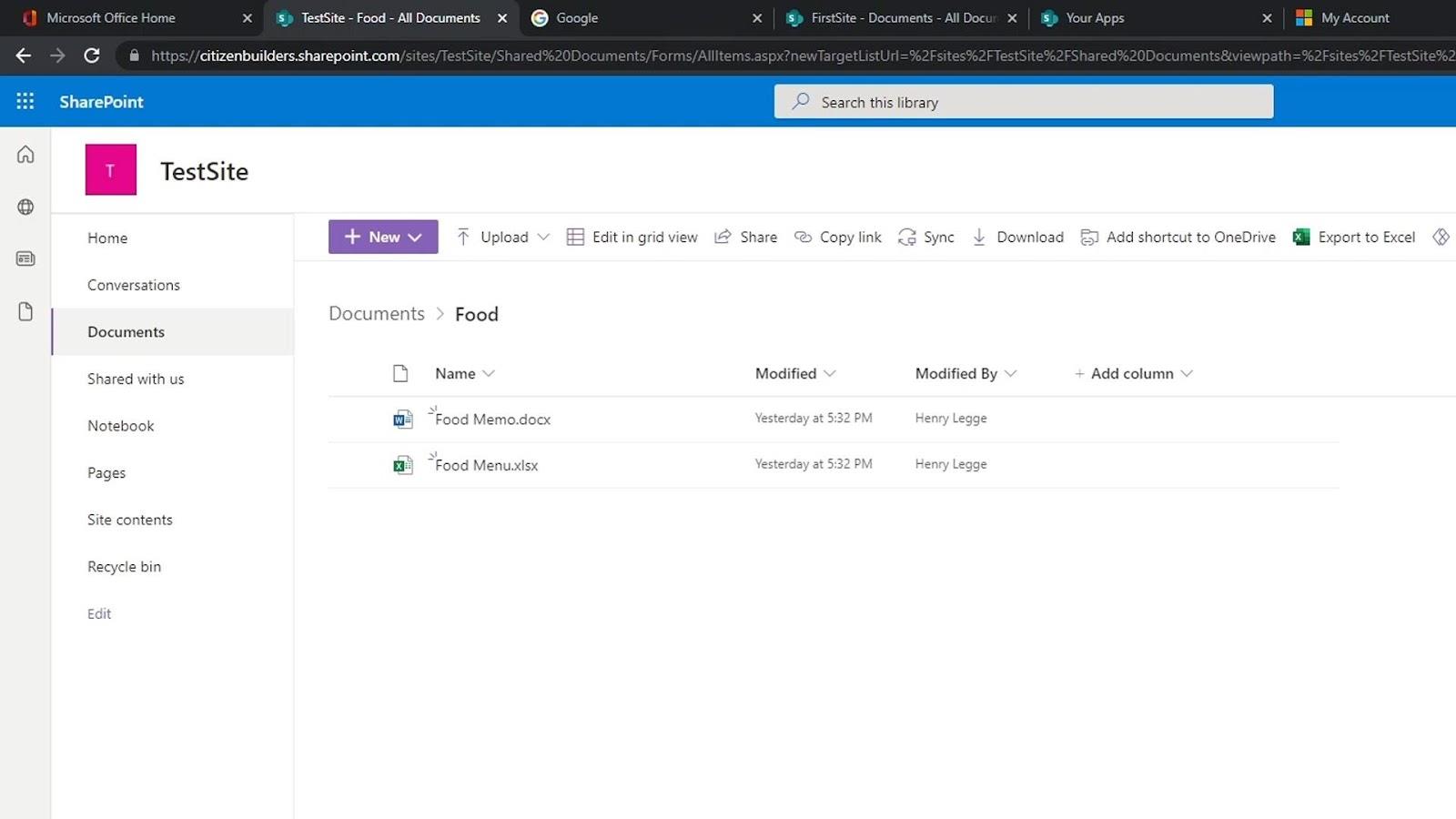1456x819 pixels.
Task: Open Site contents in navigation
Action: [x=130, y=520]
